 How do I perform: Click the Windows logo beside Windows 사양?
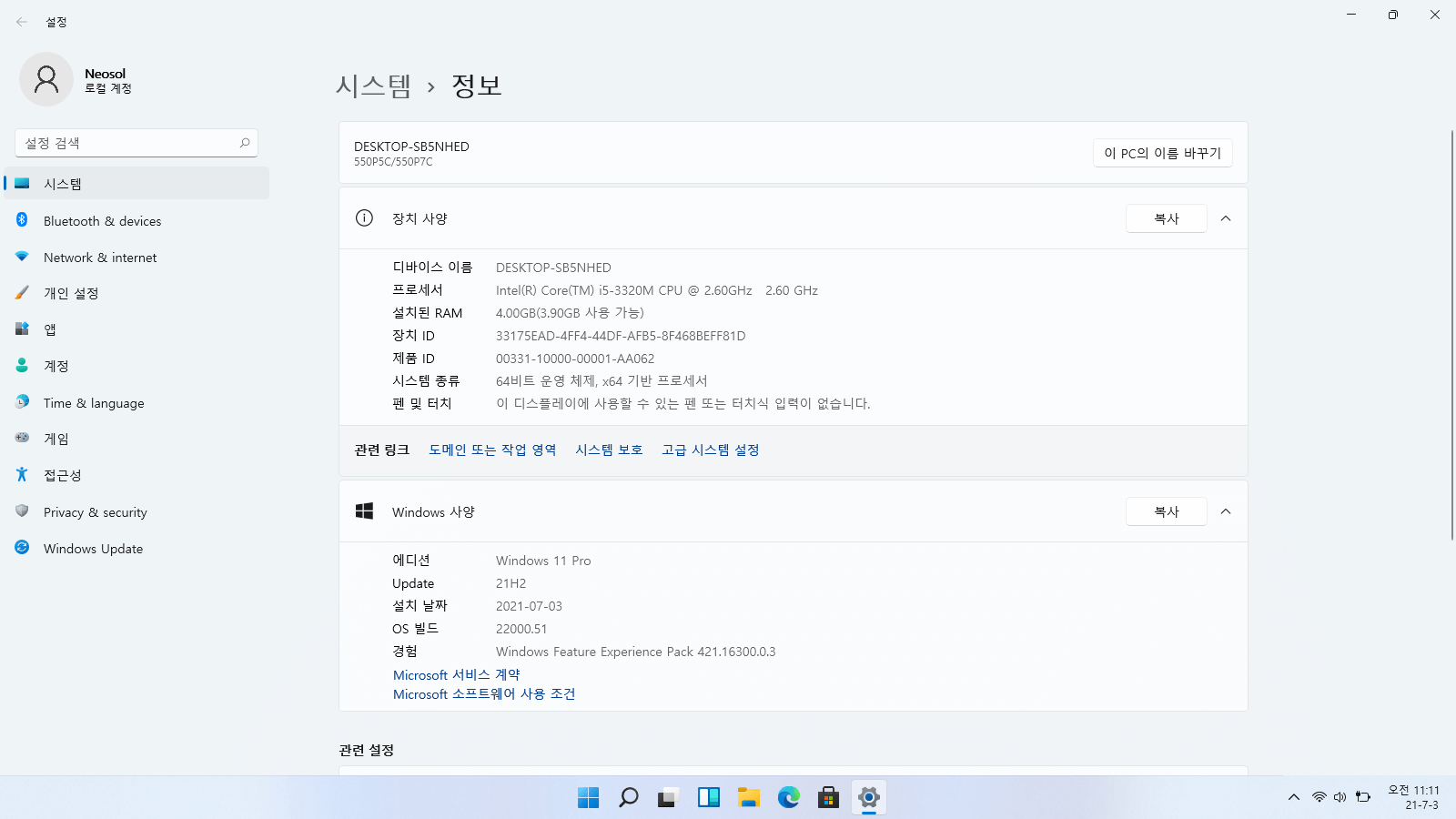coord(364,511)
